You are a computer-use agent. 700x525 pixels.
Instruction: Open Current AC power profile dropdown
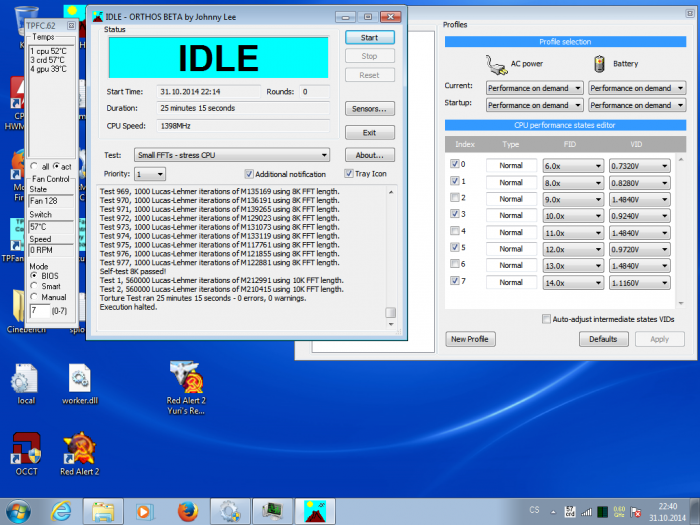[533, 88]
